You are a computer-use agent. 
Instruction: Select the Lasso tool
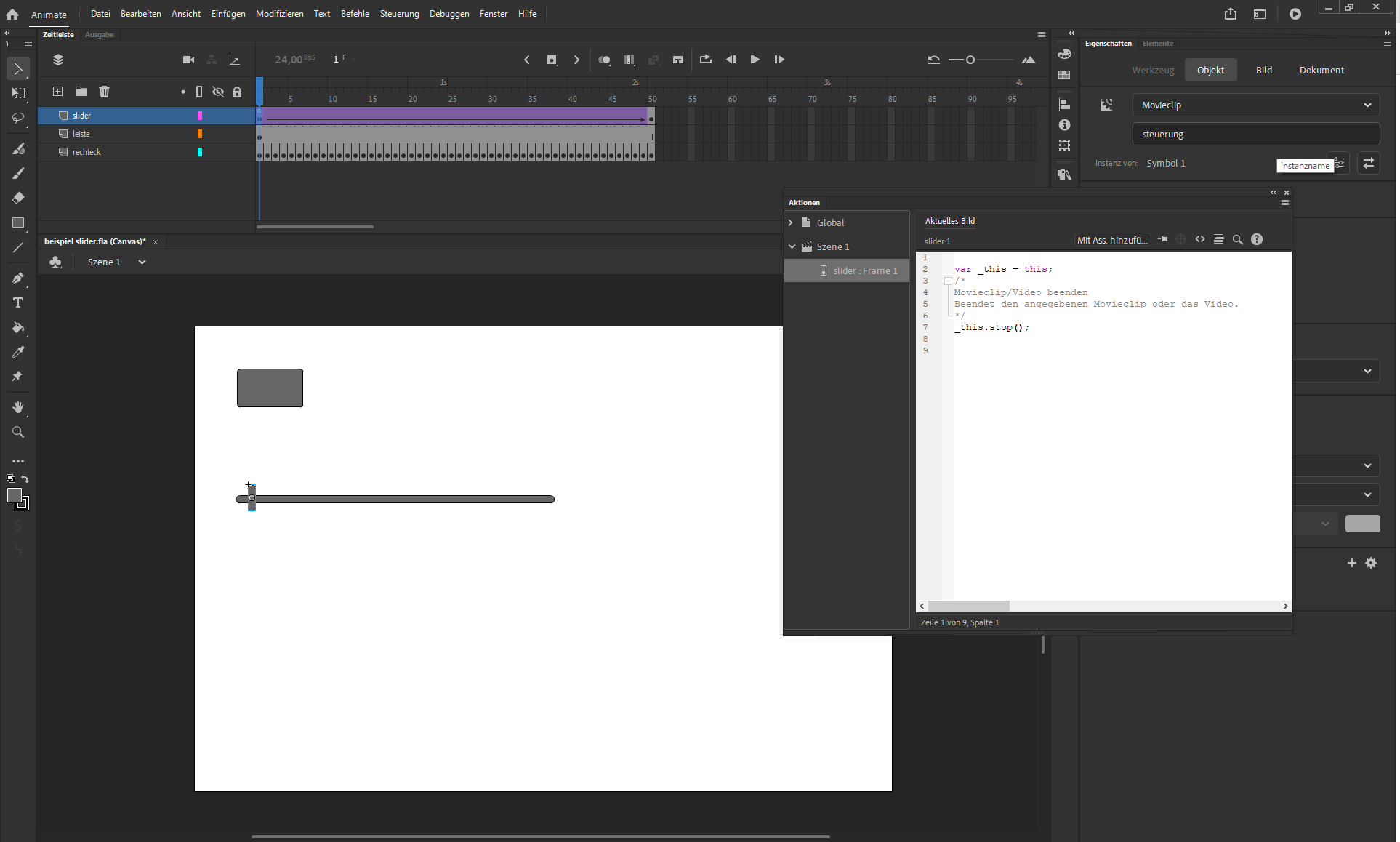click(x=18, y=118)
